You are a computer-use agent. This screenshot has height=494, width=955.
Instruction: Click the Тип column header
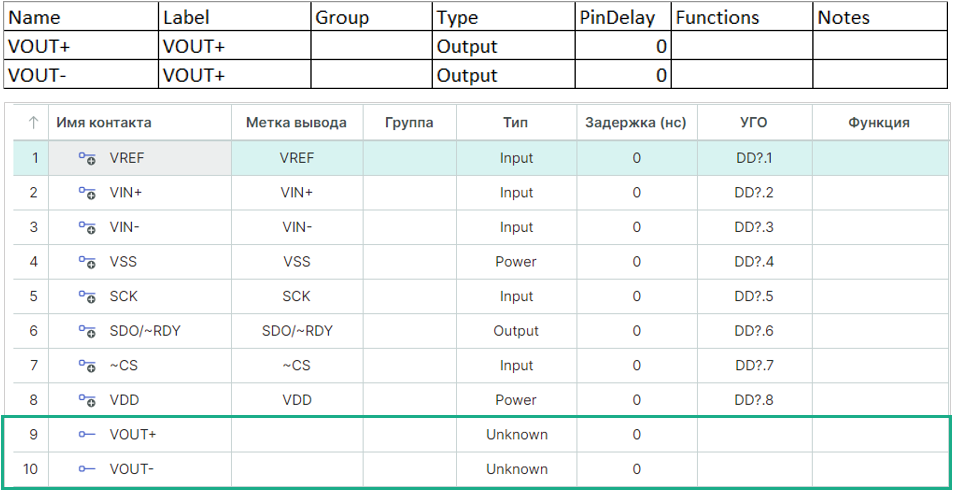click(516, 123)
